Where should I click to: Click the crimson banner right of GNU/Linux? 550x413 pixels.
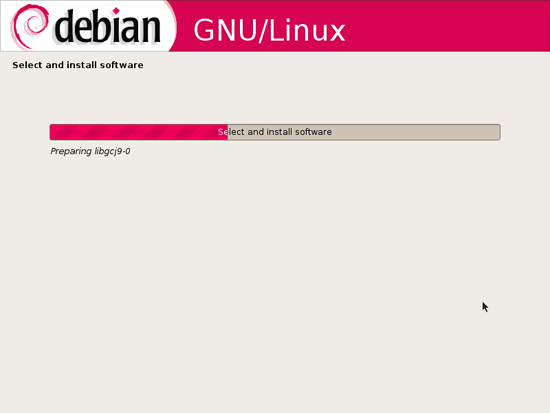tap(447, 26)
